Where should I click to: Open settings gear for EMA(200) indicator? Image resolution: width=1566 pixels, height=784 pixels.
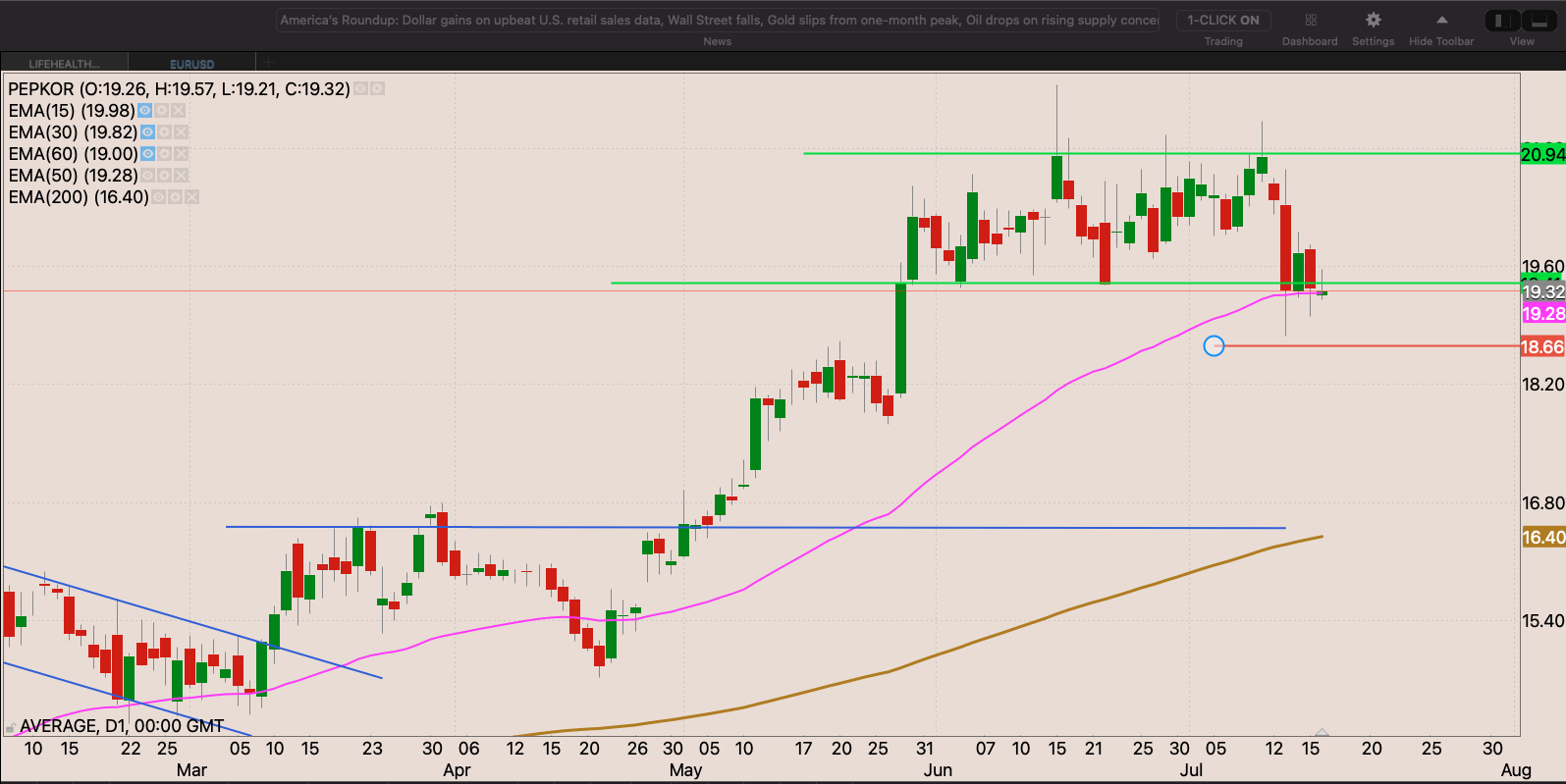175,197
